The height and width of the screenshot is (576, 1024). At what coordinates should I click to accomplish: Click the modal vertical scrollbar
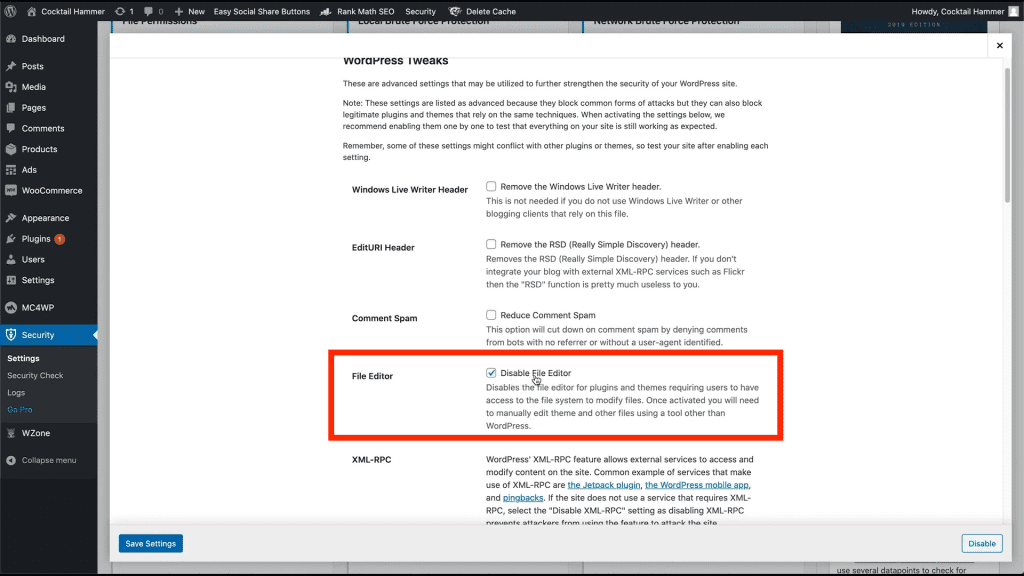[x=1008, y=134]
